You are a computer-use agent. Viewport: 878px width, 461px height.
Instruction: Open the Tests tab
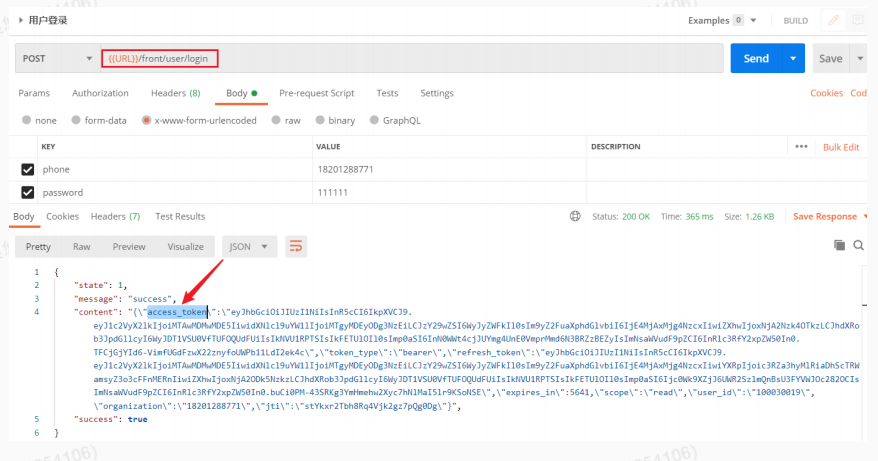coord(387,93)
